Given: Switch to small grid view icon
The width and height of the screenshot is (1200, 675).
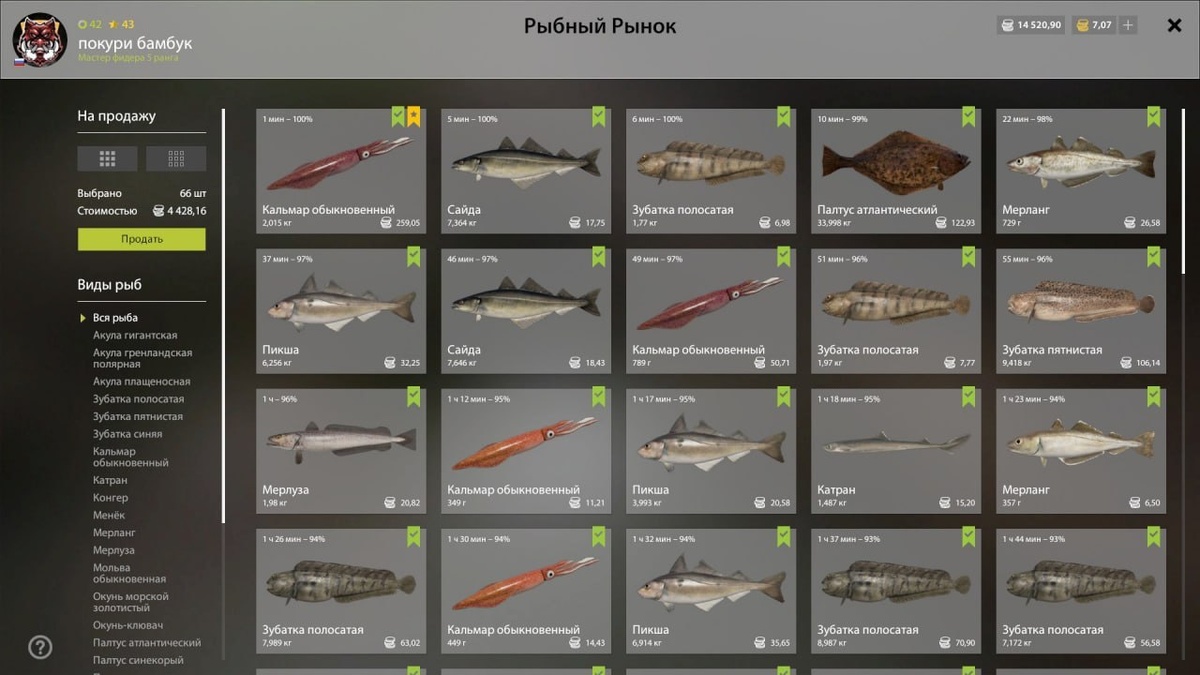Looking at the screenshot, I should (176, 158).
